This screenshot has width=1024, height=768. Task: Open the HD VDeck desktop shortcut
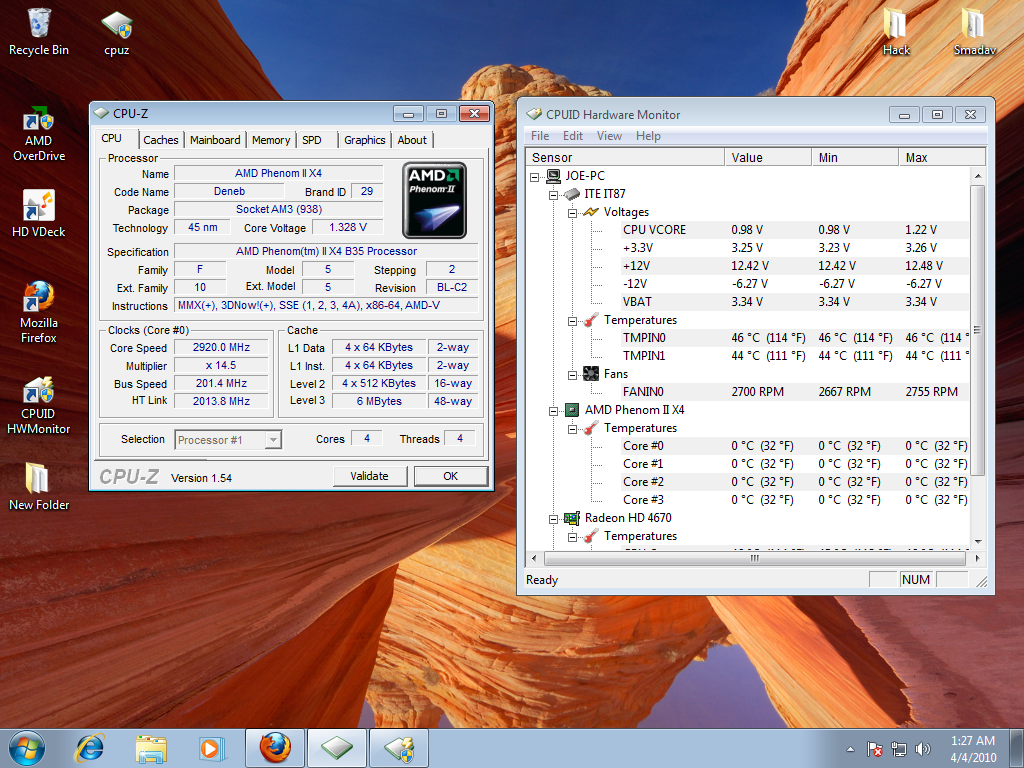point(38,213)
